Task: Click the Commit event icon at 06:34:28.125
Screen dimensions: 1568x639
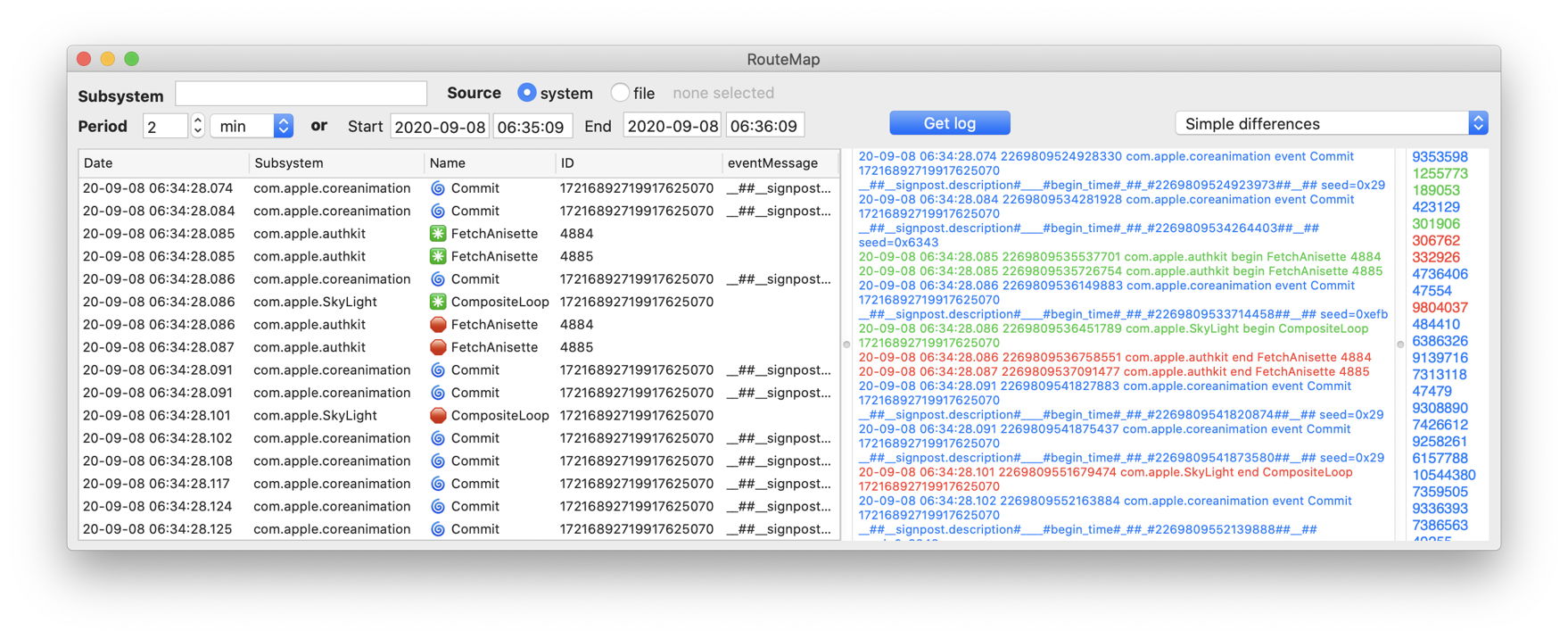Action: [x=438, y=529]
